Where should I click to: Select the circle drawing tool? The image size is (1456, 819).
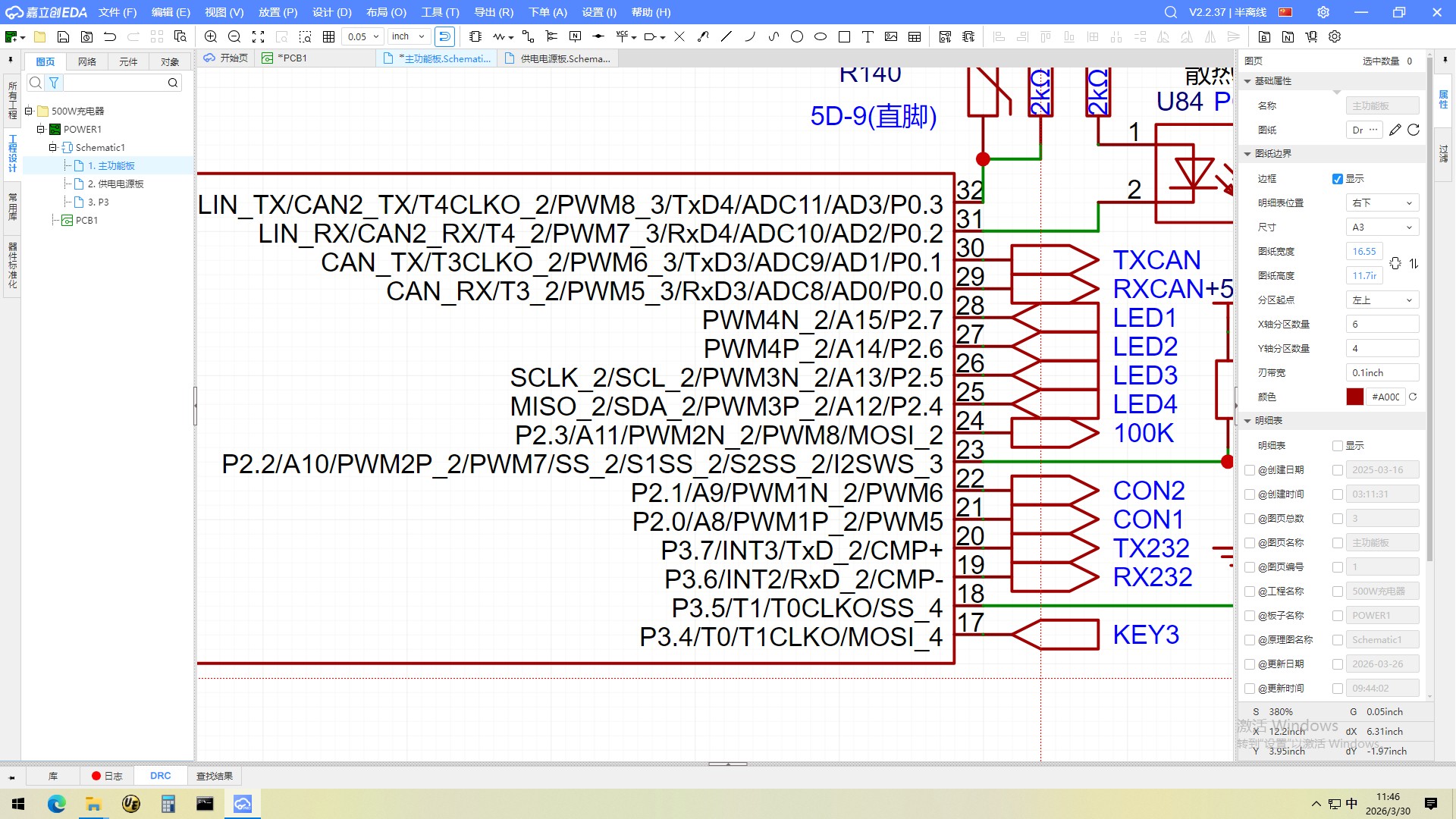point(796,36)
